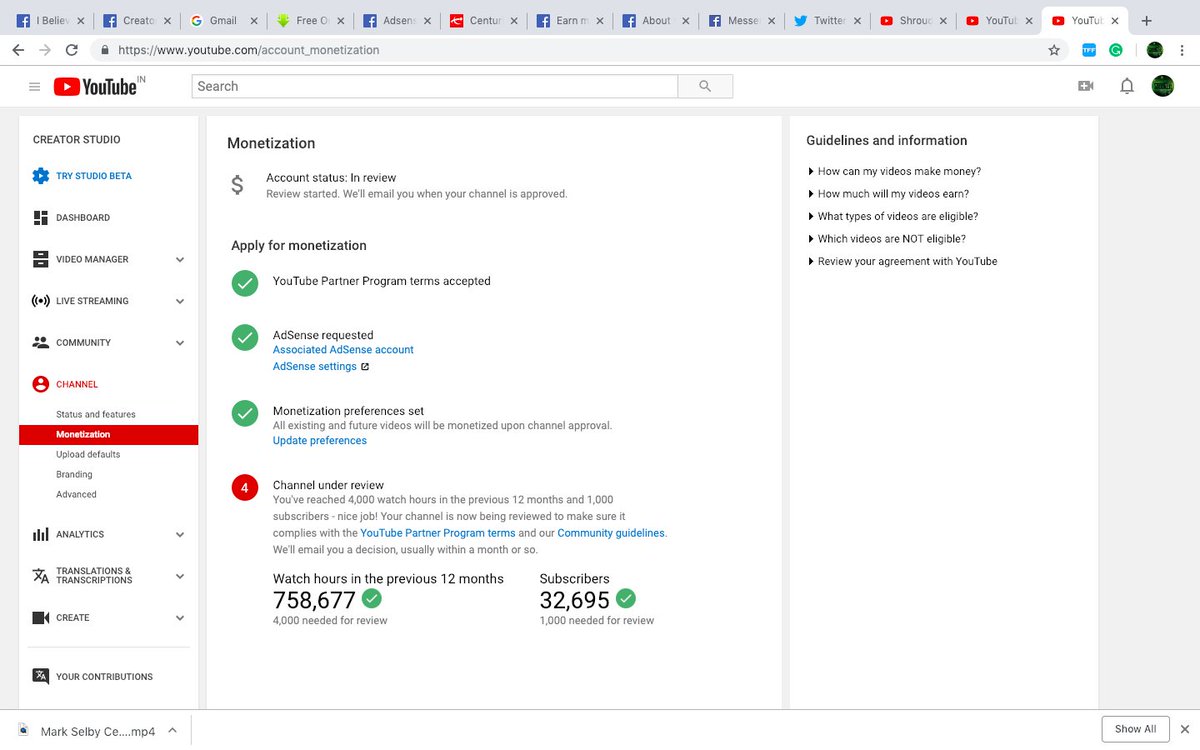Open the Chrome profile avatar in toolbar
Image resolution: width=1200 pixels, height=750 pixels.
[1154, 50]
